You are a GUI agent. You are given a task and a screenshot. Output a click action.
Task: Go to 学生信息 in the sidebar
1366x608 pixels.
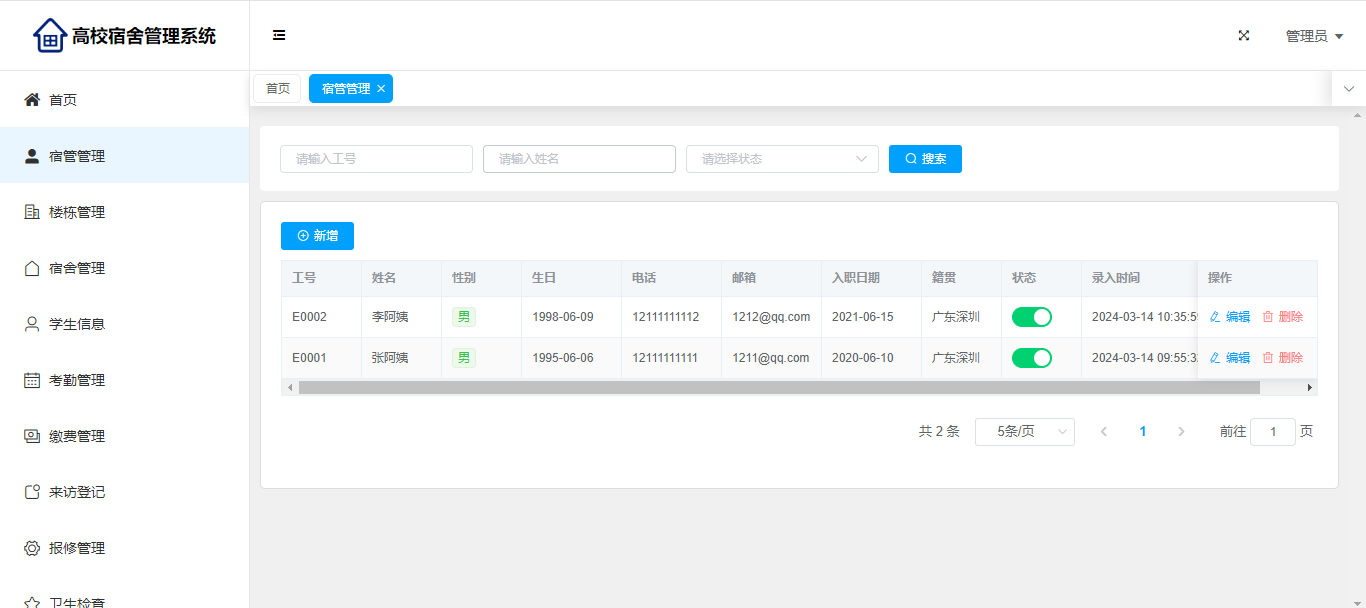[77, 324]
